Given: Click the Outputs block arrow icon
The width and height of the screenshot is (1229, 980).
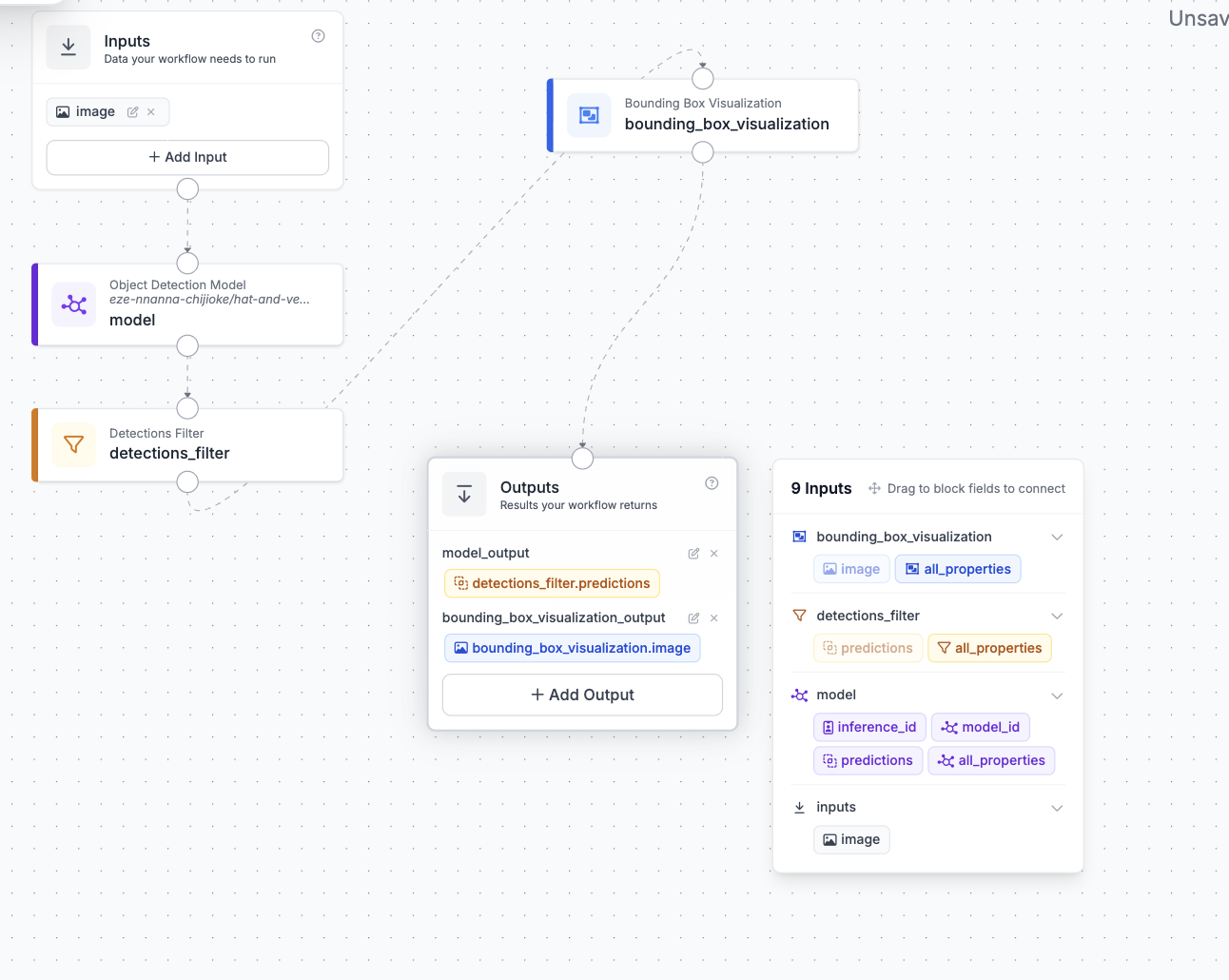Looking at the screenshot, I should (x=464, y=494).
